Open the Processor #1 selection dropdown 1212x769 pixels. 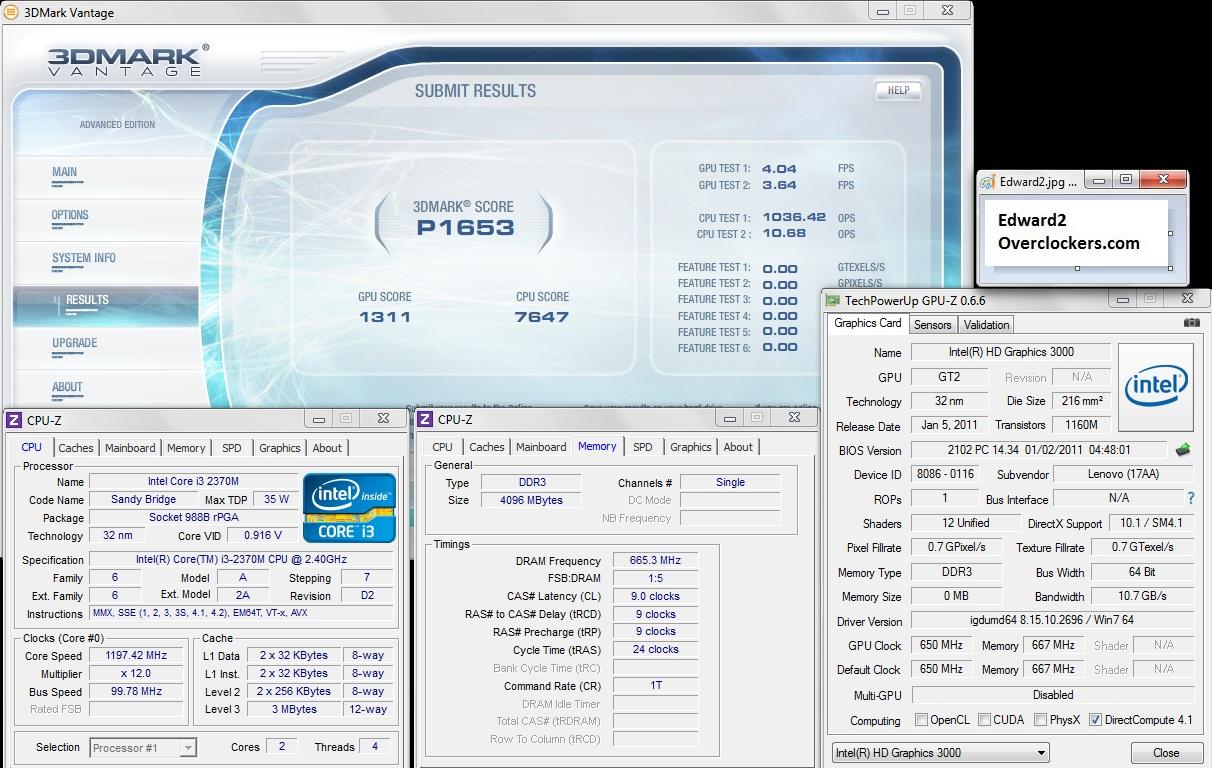point(143,747)
